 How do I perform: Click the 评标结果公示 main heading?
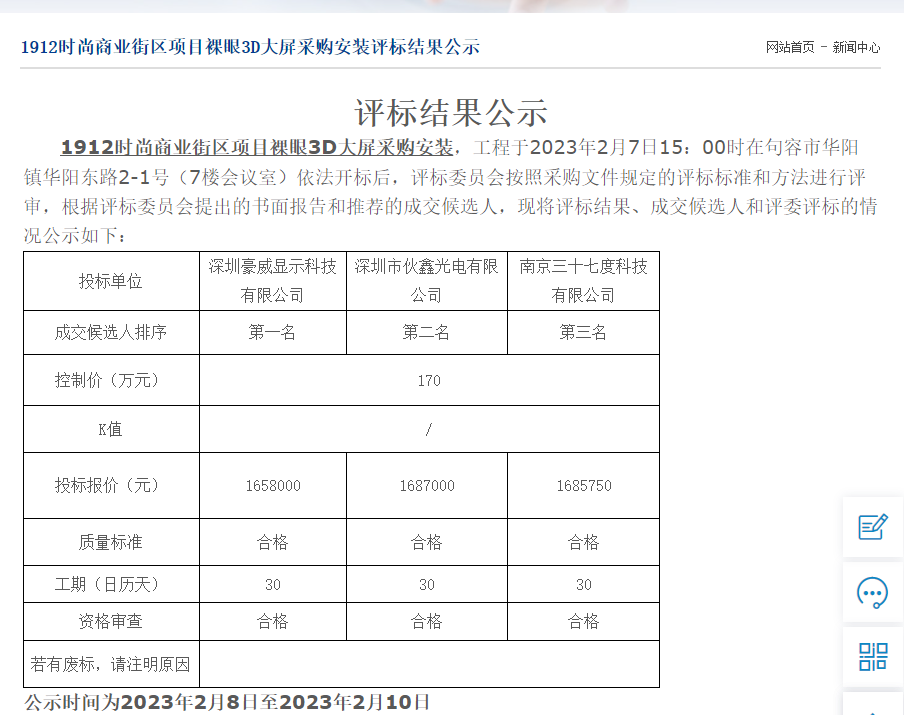pos(451,113)
